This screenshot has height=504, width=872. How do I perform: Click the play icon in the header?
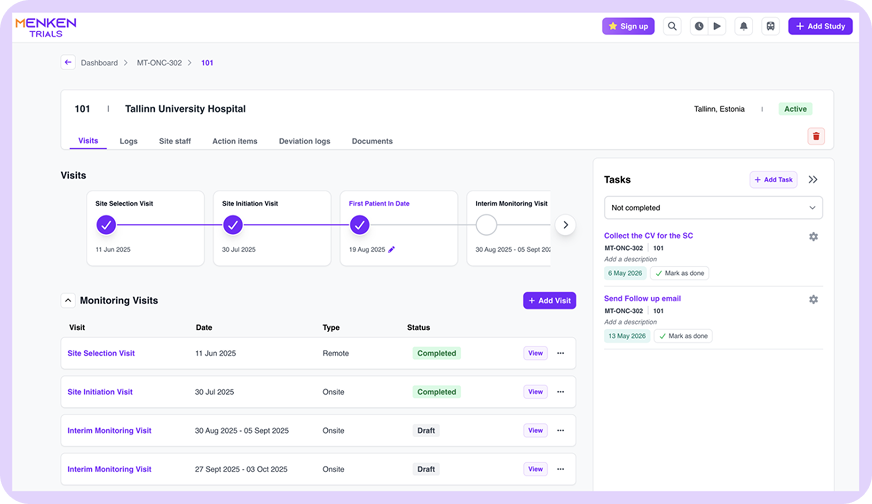pyautogui.click(x=717, y=26)
